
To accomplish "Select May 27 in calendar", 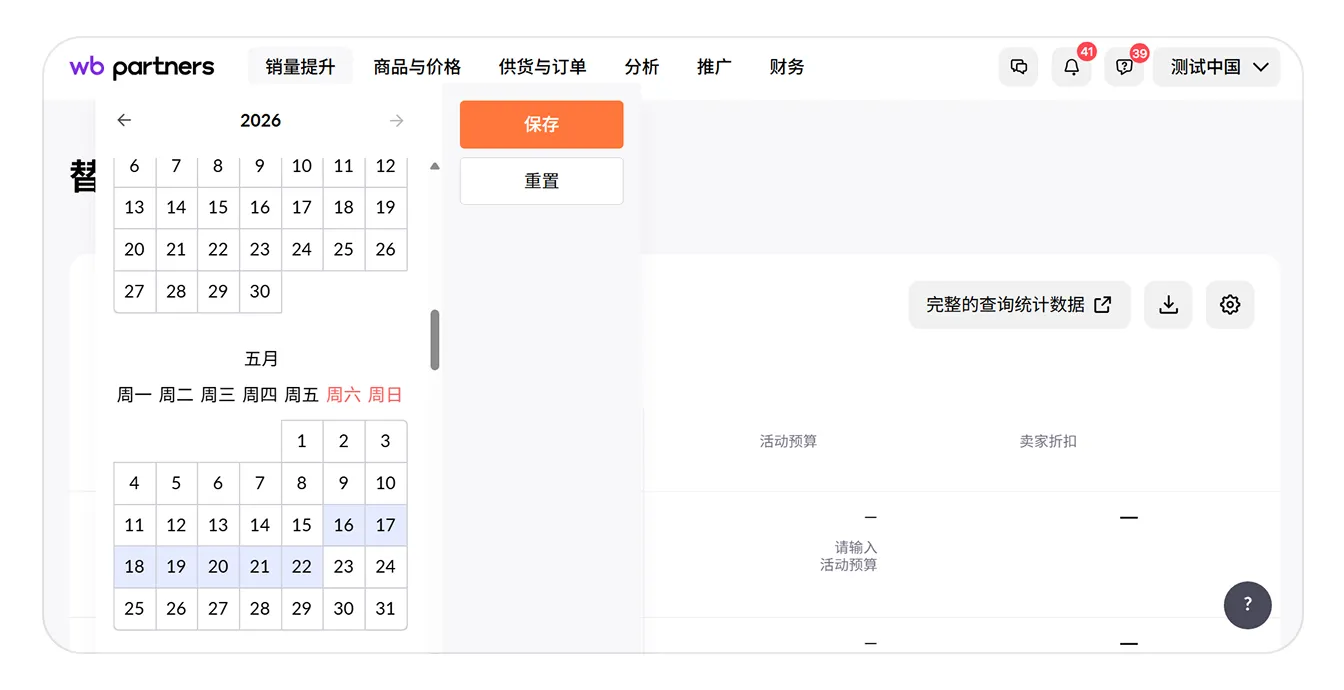I will coord(218,609).
